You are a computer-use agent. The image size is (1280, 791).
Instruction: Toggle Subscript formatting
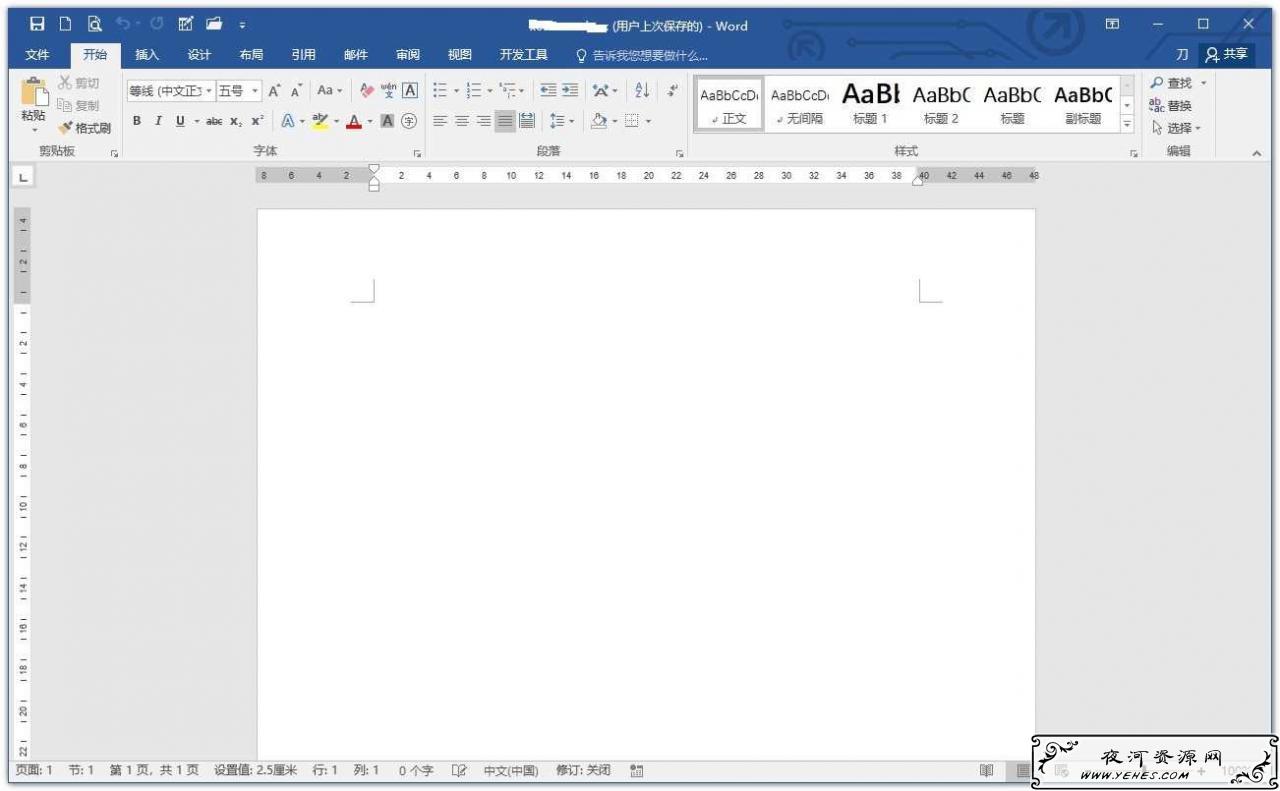click(236, 121)
